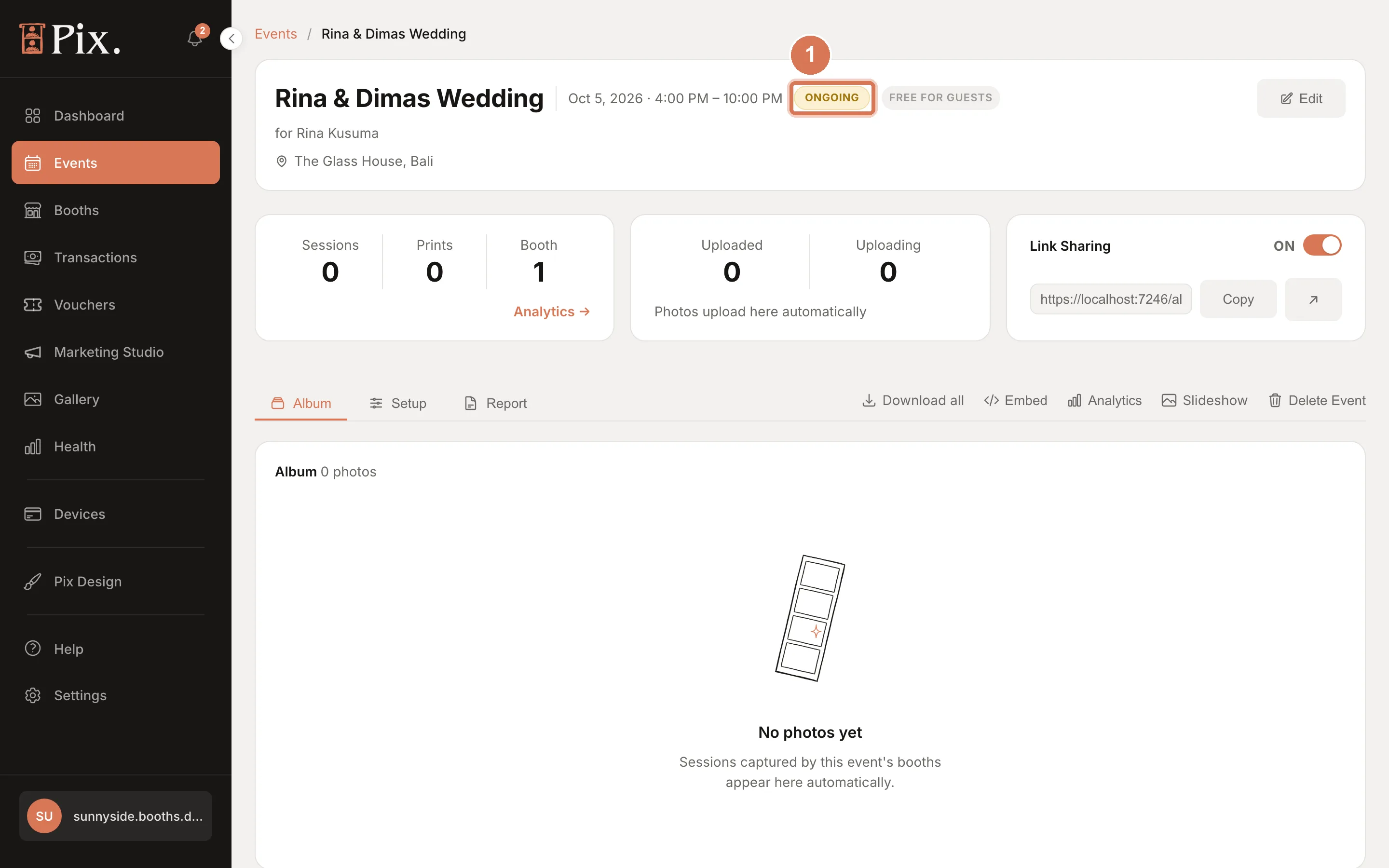Collapse the sidebar with the chevron button

coord(231,39)
